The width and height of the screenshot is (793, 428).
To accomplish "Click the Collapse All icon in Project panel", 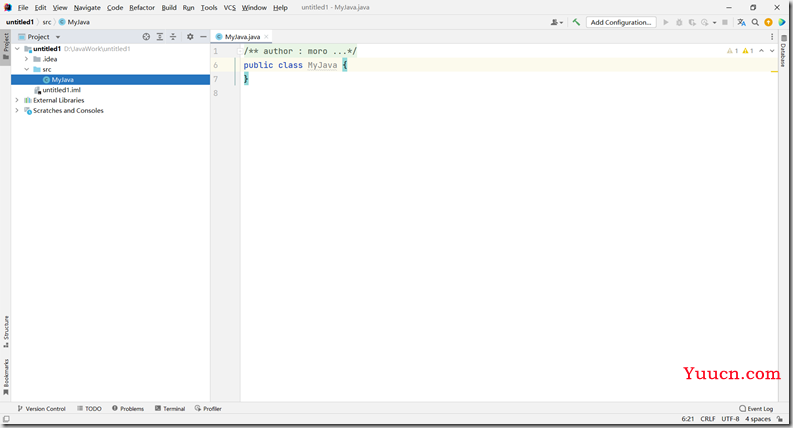I will [173, 37].
